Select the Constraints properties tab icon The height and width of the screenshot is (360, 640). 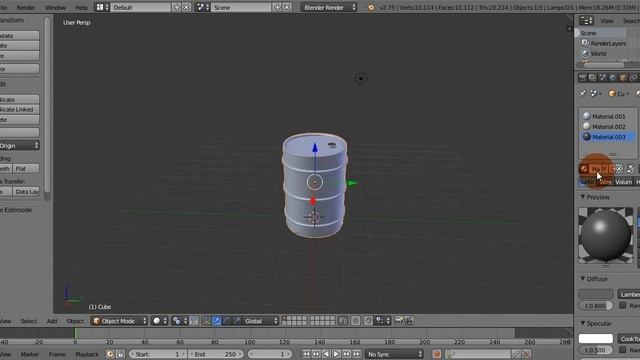pos(633,78)
